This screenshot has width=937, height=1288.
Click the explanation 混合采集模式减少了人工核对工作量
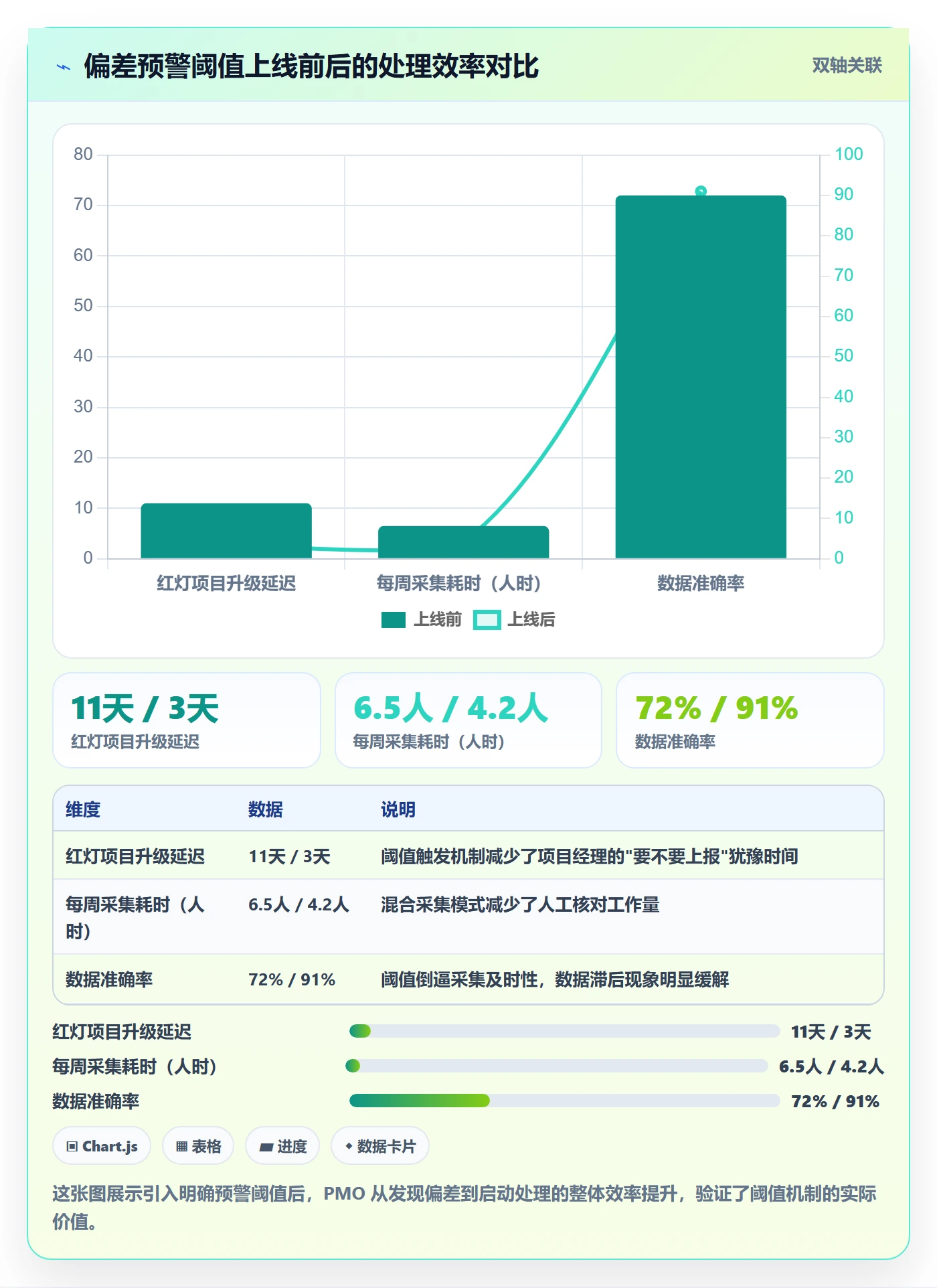[520, 904]
